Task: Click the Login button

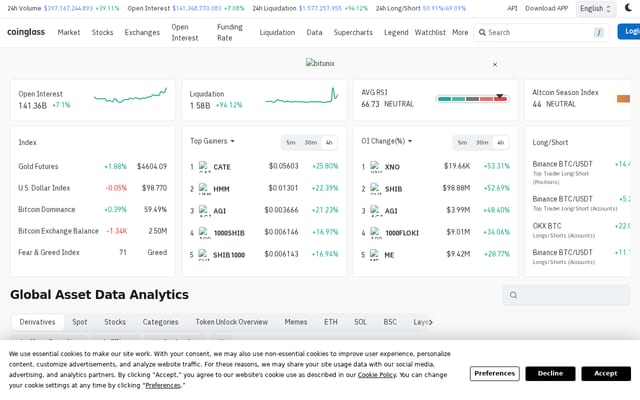Action: click(x=629, y=32)
